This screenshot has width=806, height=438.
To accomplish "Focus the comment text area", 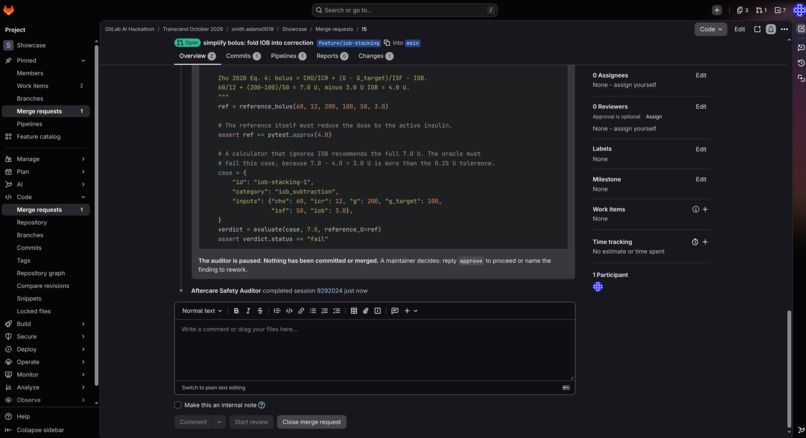I will coord(375,350).
